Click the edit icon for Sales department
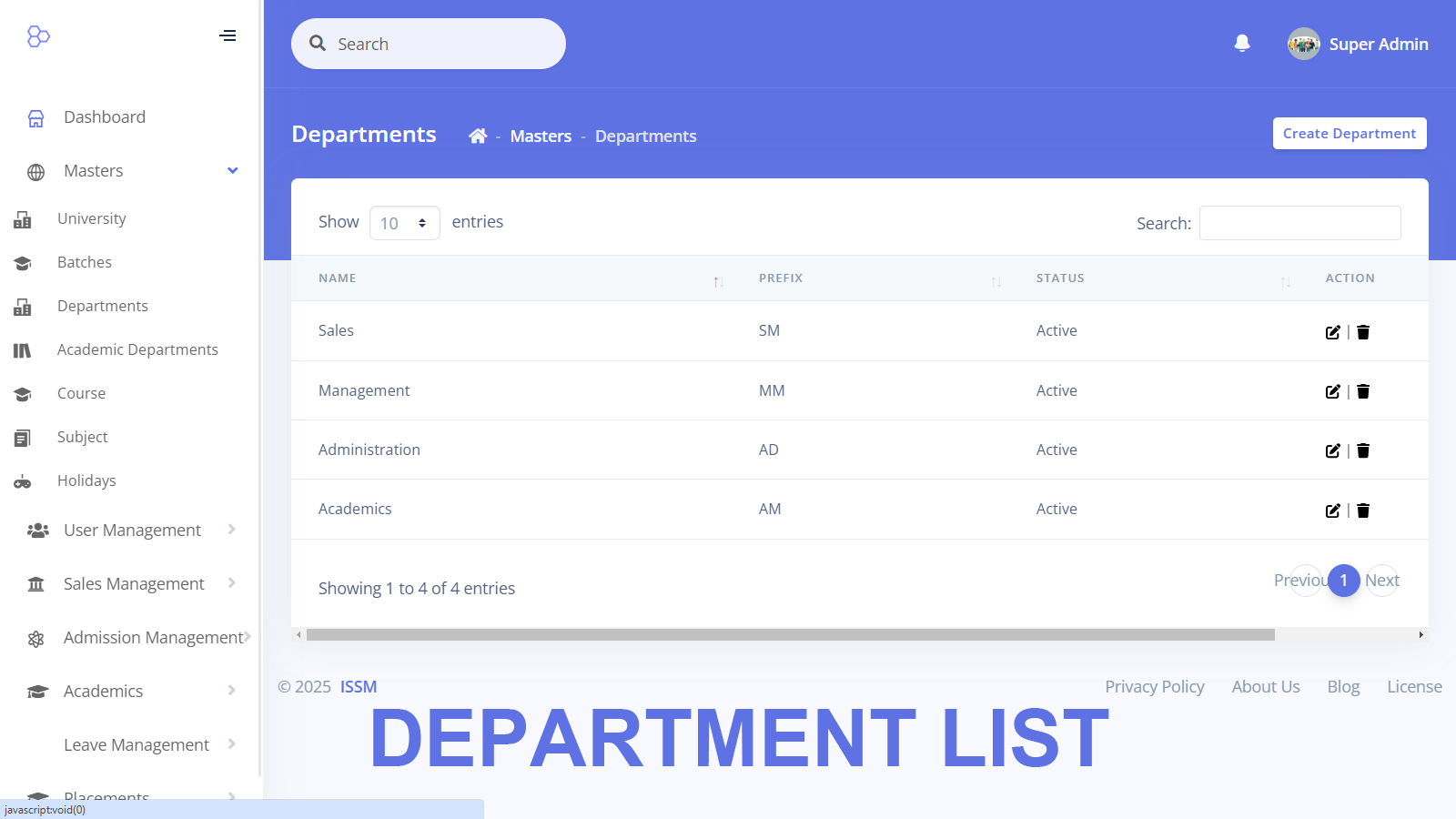 (x=1332, y=332)
